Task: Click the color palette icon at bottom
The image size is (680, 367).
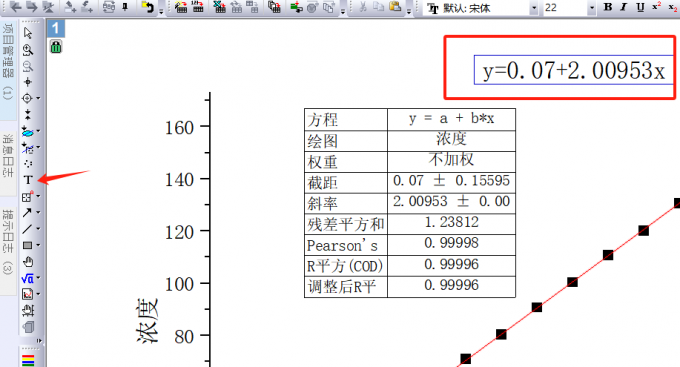Action: (x=28, y=360)
